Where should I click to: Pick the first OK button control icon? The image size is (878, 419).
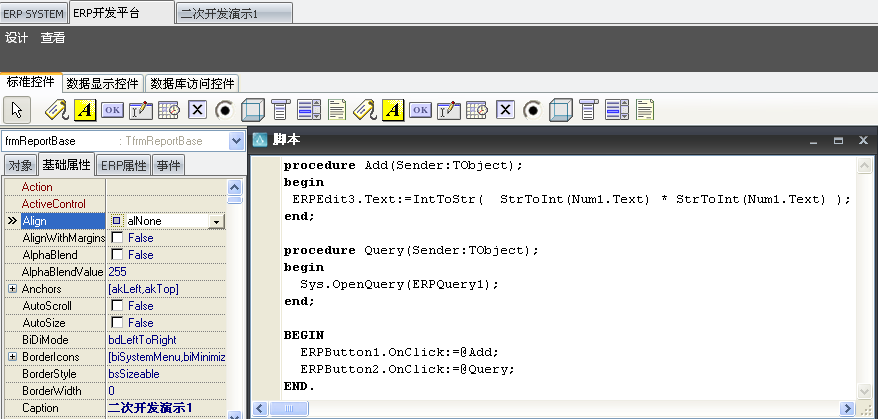click(113, 110)
